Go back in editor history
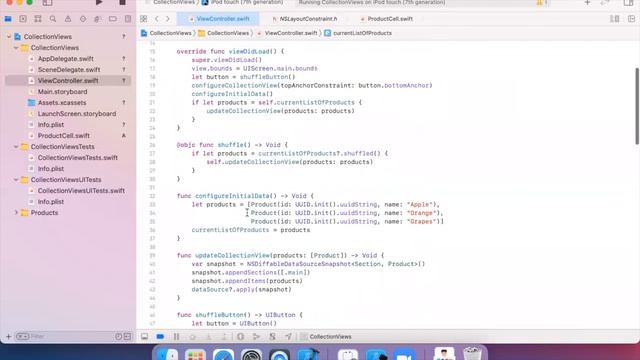The width and height of the screenshot is (640, 360). coord(157,19)
